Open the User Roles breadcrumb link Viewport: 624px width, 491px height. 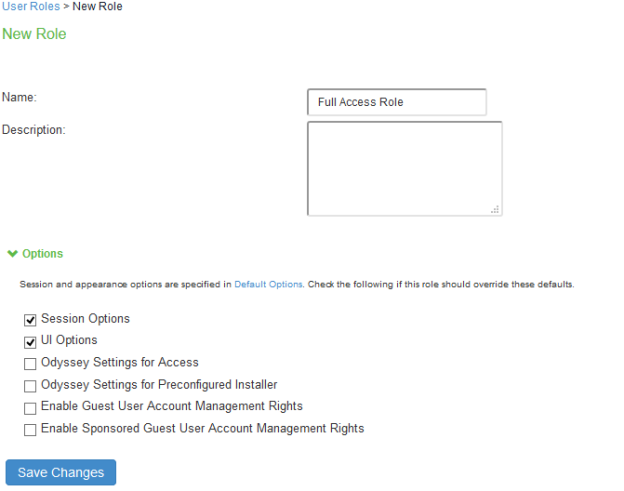31,6
